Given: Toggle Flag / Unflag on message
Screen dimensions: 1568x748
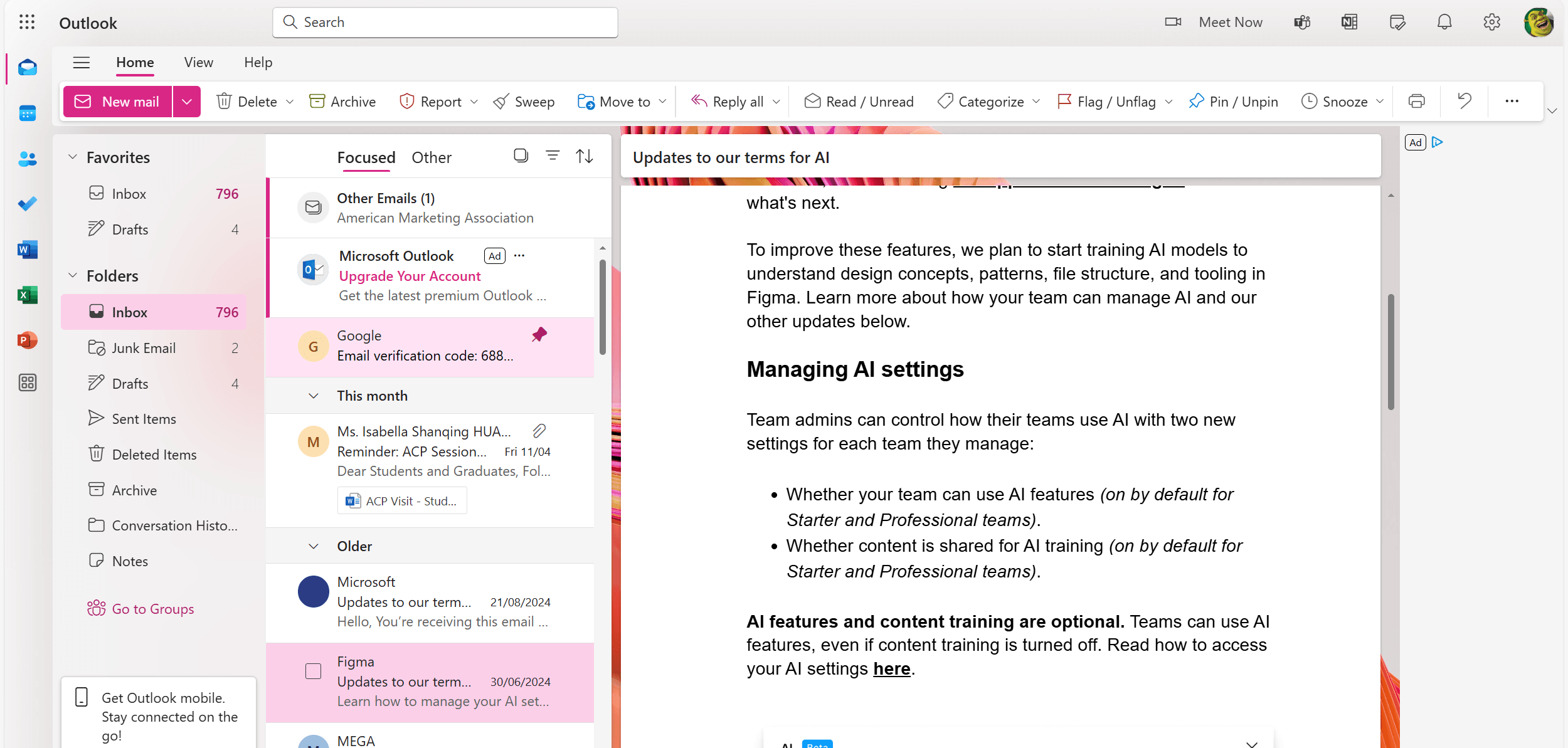Looking at the screenshot, I should (x=1106, y=102).
